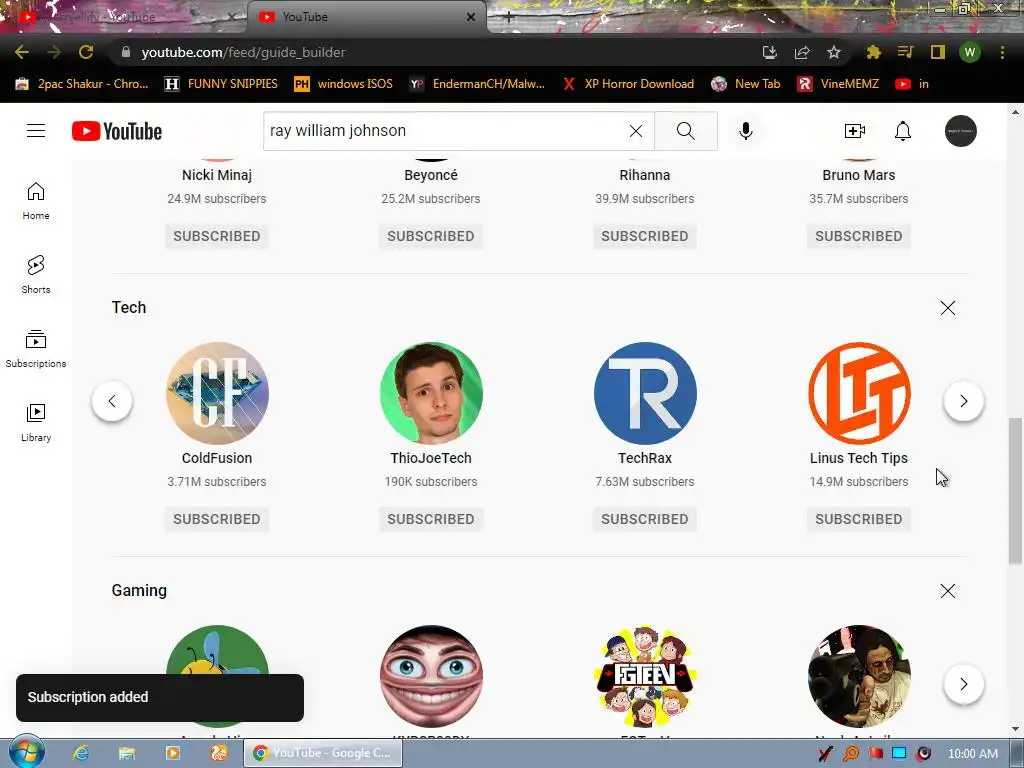Show next Tech channels with right chevron
Viewport: 1024px width, 768px height.
[963, 401]
